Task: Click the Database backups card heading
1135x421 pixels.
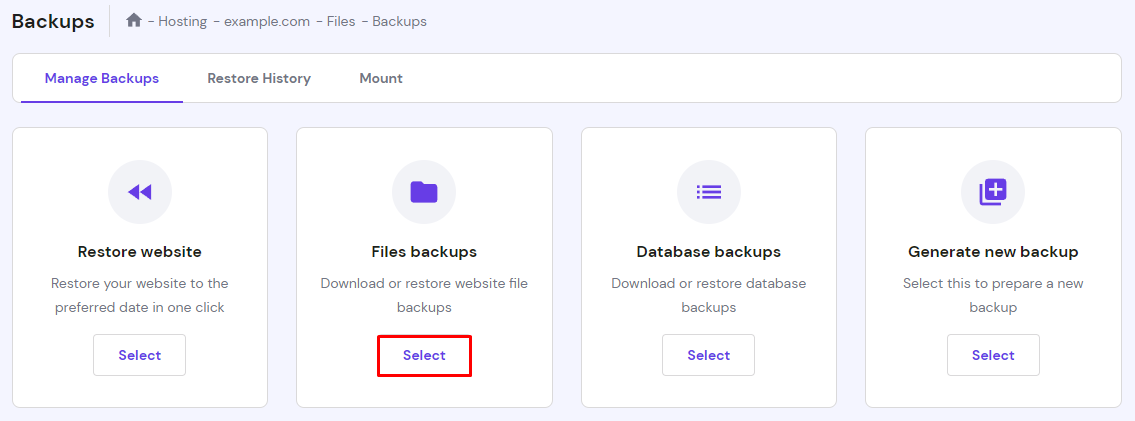Action: click(x=709, y=252)
